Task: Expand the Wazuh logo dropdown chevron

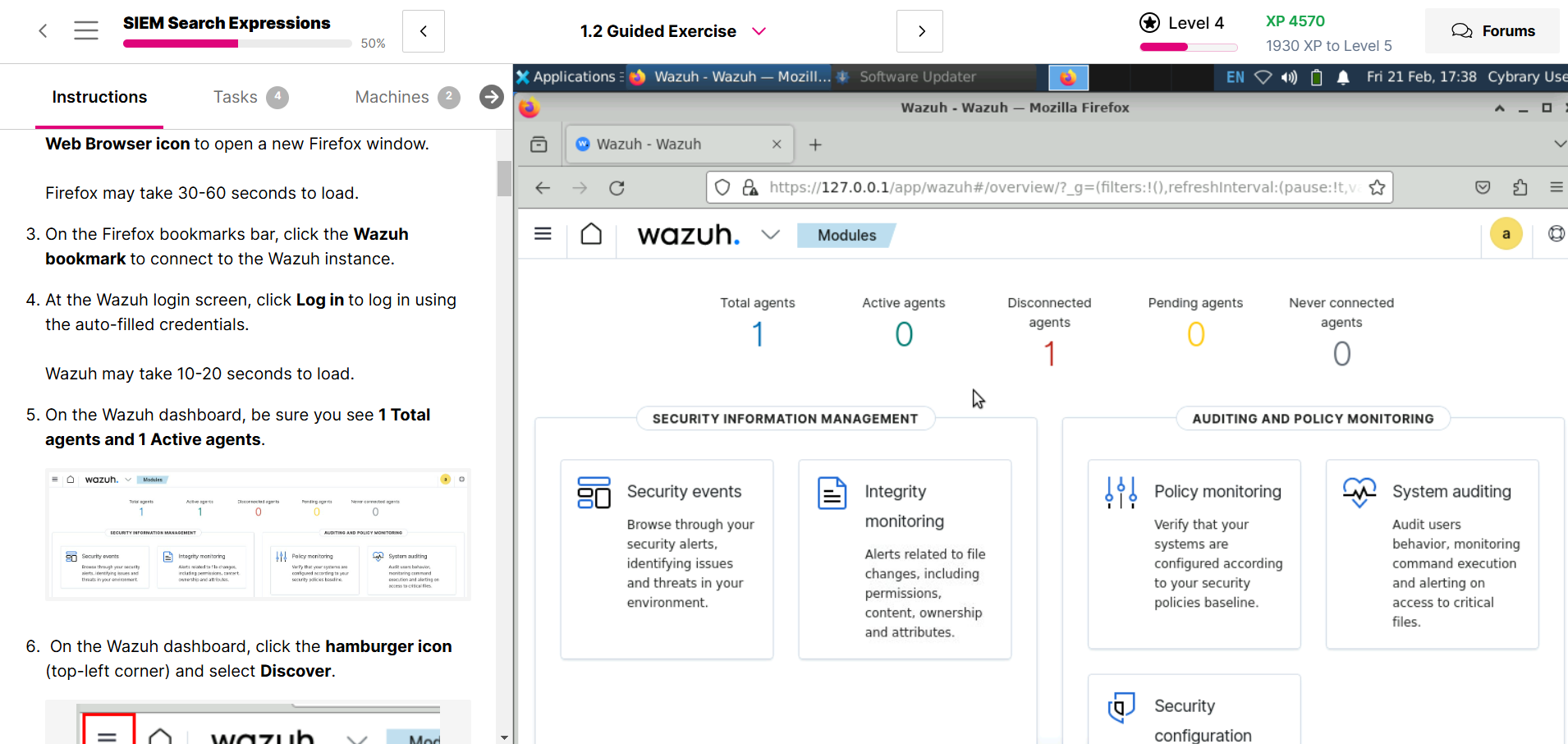Action: (x=770, y=235)
